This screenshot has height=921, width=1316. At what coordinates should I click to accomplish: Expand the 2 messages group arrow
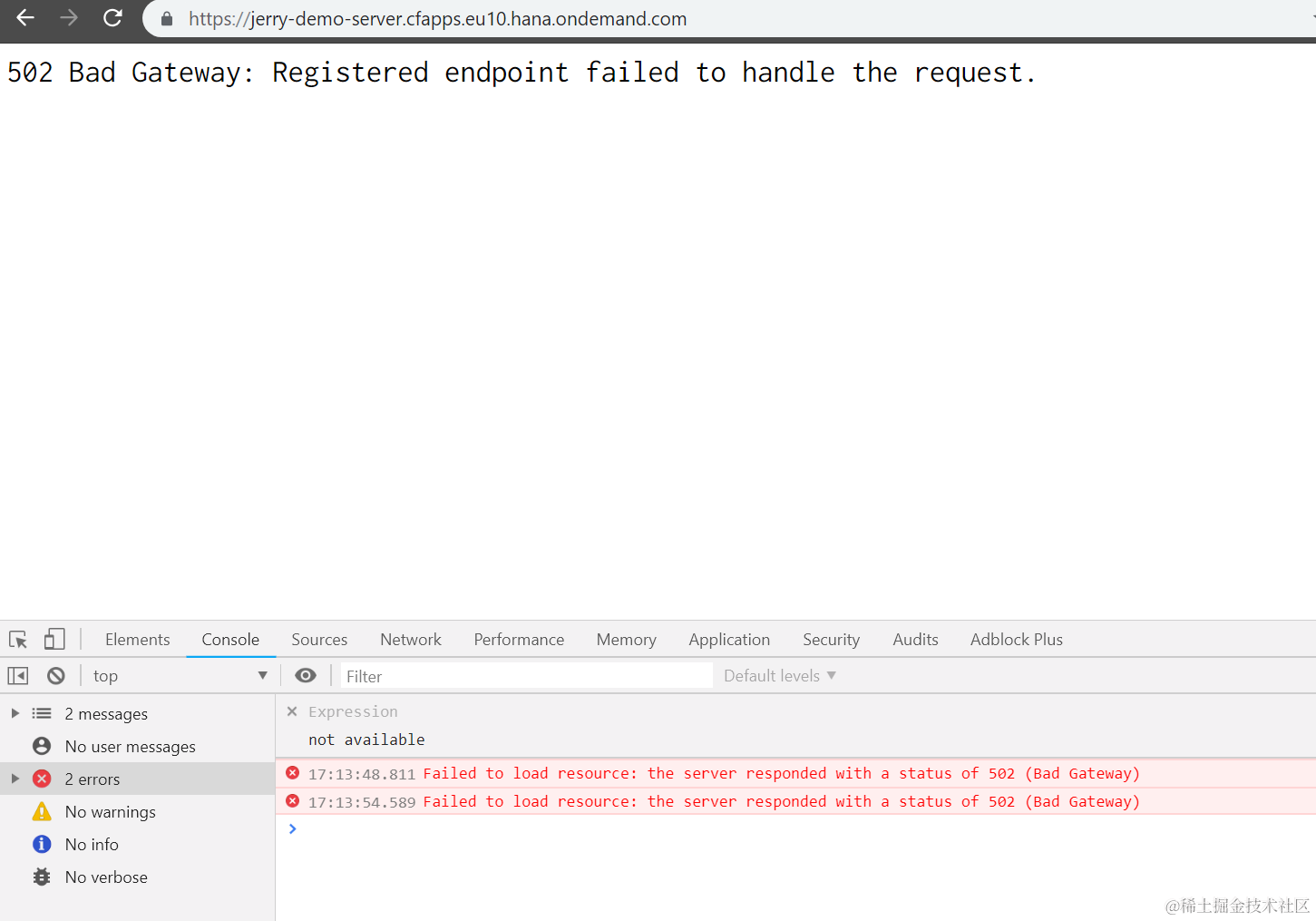15,713
